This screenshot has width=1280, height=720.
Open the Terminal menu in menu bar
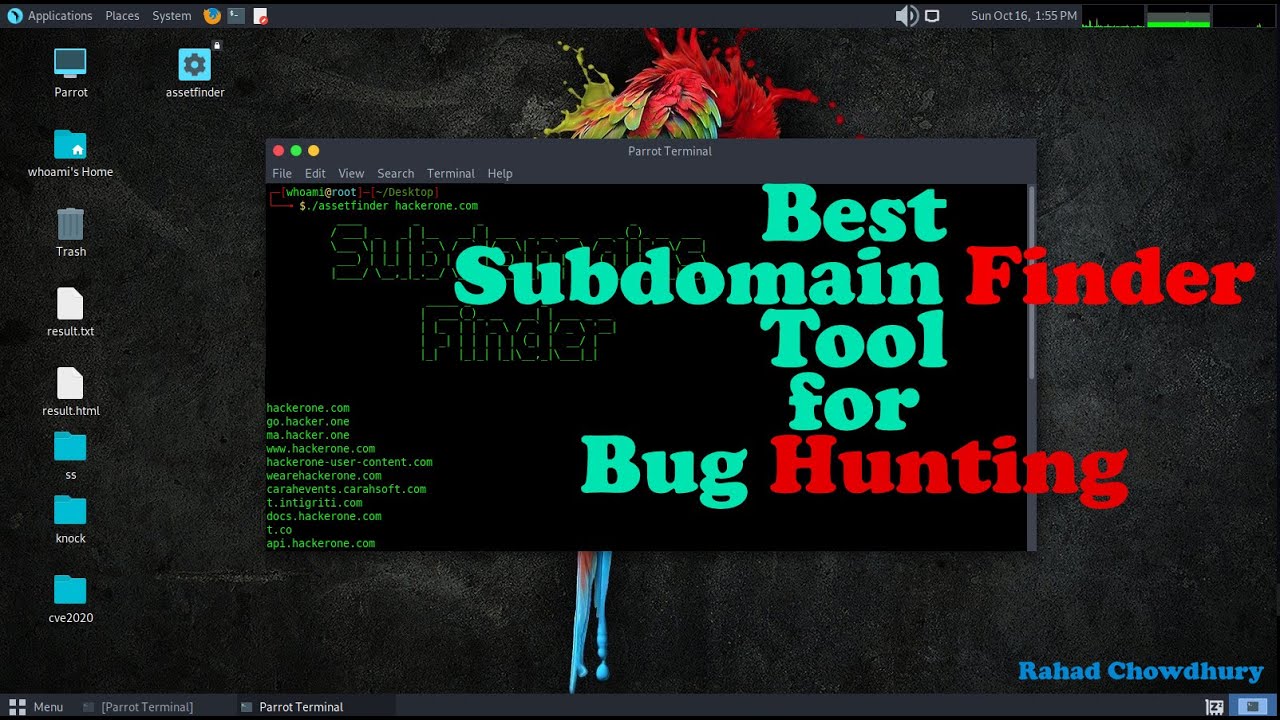click(x=450, y=173)
